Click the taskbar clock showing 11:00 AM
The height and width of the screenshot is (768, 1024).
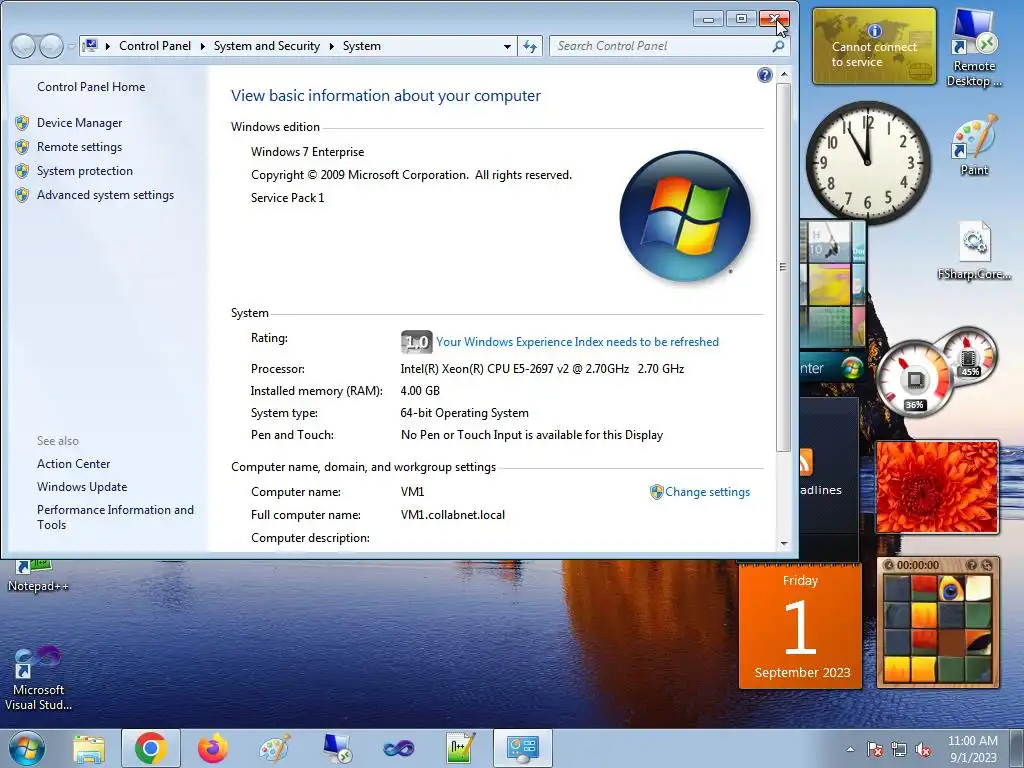(972, 749)
